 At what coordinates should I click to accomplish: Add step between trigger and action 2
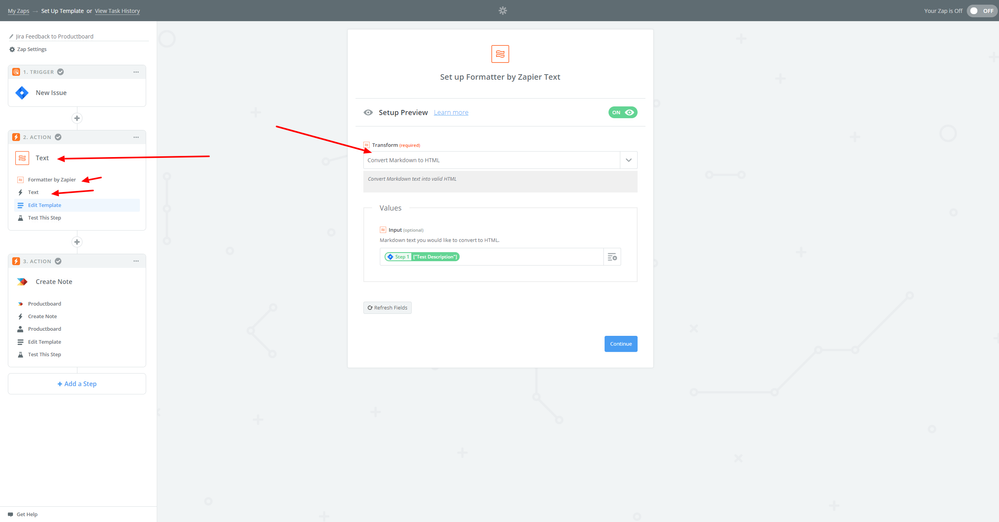(x=77, y=118)
